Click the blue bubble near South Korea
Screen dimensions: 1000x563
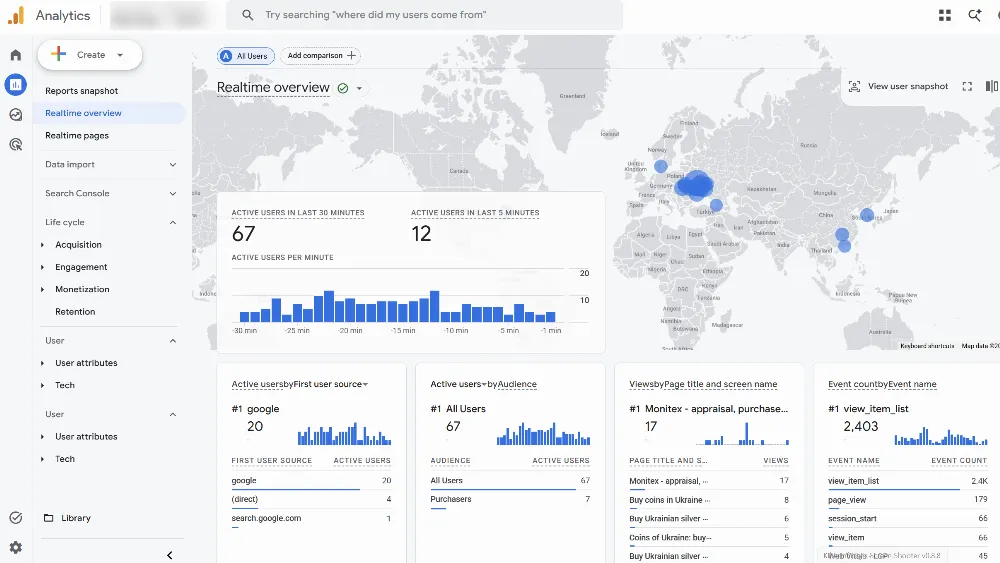[x=867, y=215]
